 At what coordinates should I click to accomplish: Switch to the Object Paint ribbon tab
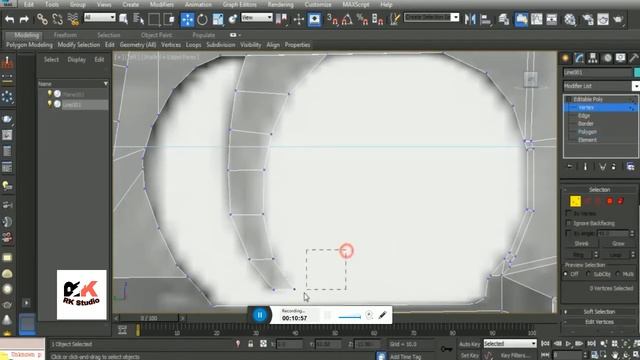[x=156, y=35]
